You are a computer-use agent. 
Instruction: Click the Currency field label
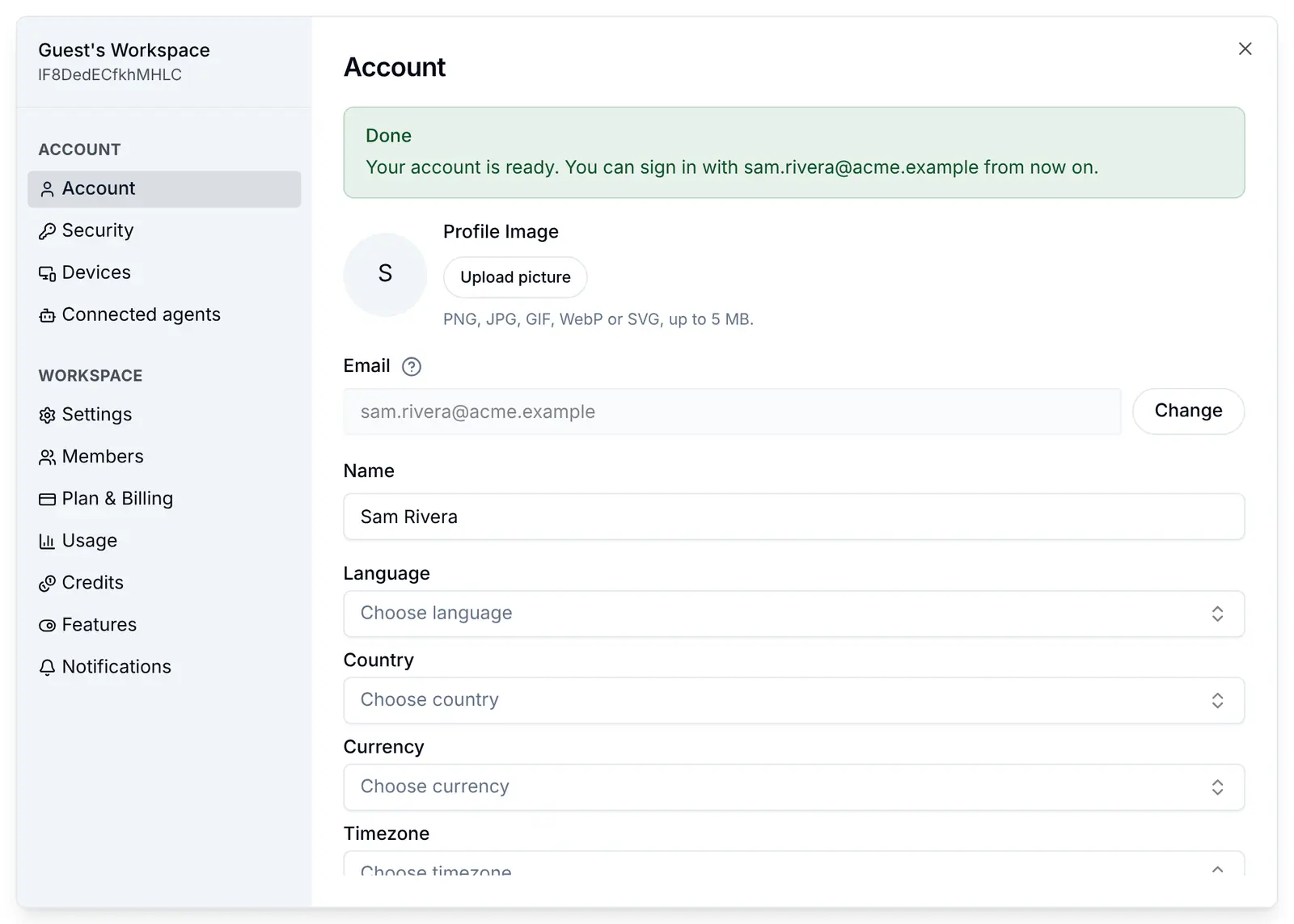383,747
